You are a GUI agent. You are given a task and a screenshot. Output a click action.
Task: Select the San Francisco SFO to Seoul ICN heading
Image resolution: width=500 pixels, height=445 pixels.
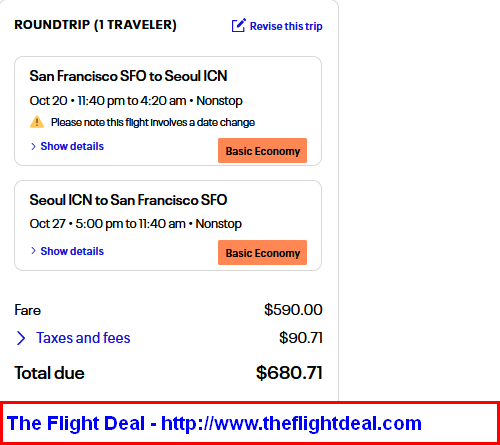tap(128, 76)
